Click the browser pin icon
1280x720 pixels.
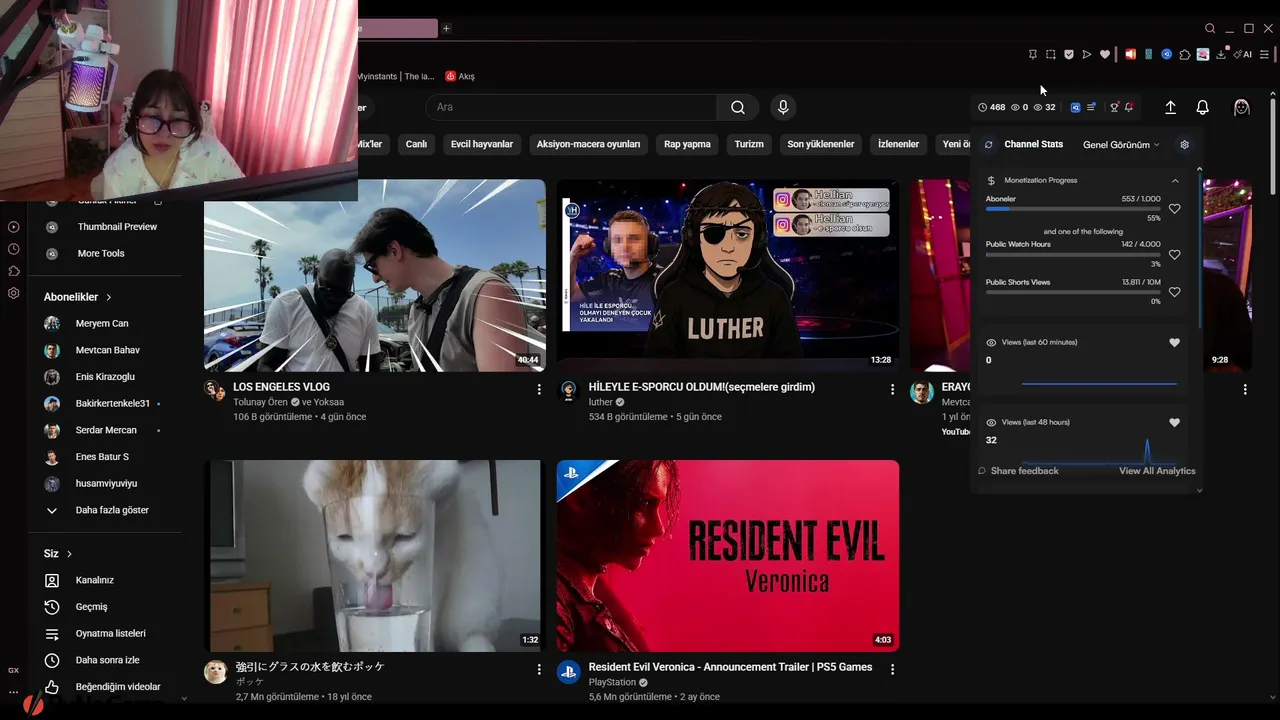pos(1033,55)
